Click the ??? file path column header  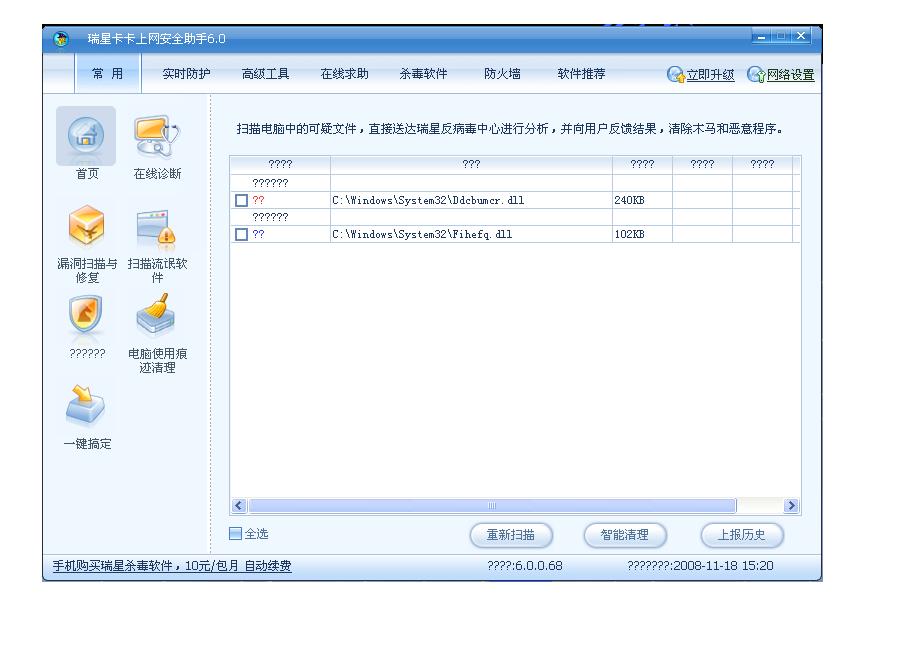coord(471,164)
